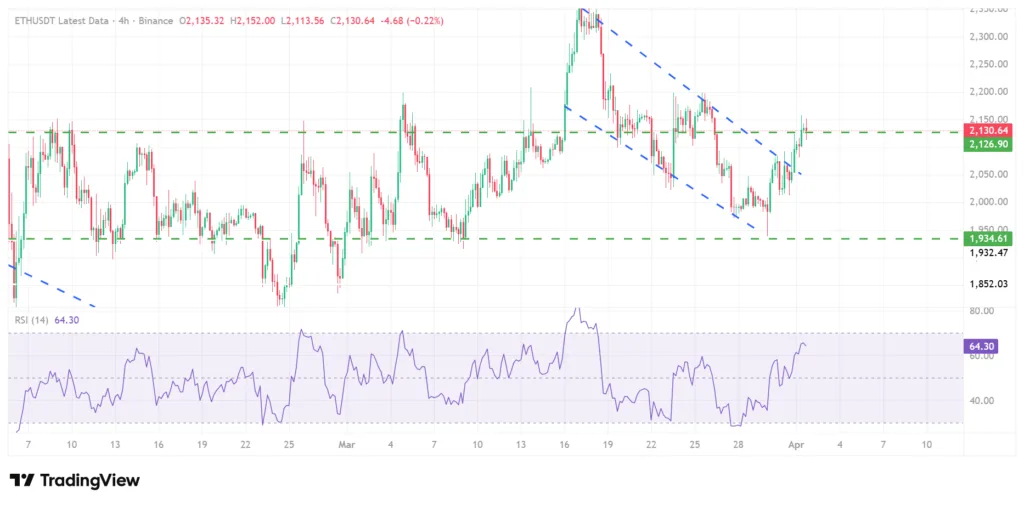Select the green 2,126.90 price tag
The height and width of the screenshot is (505, 1024).
pos(986,145)
